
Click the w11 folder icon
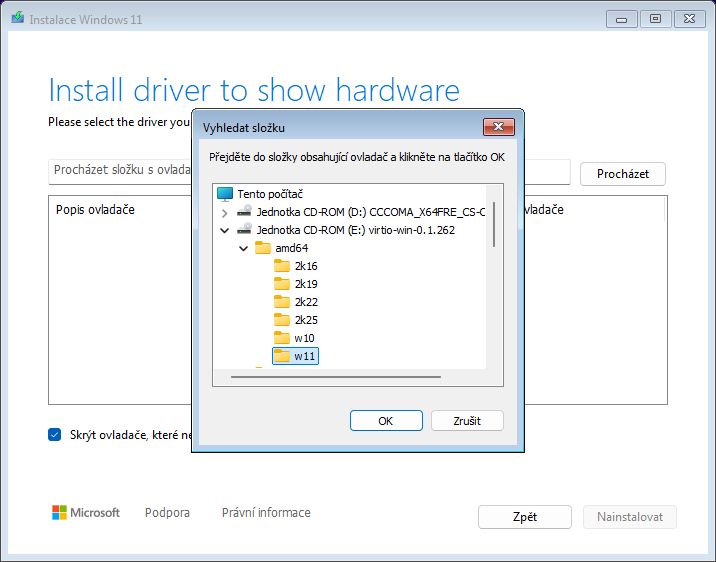[x=282, y=356]
